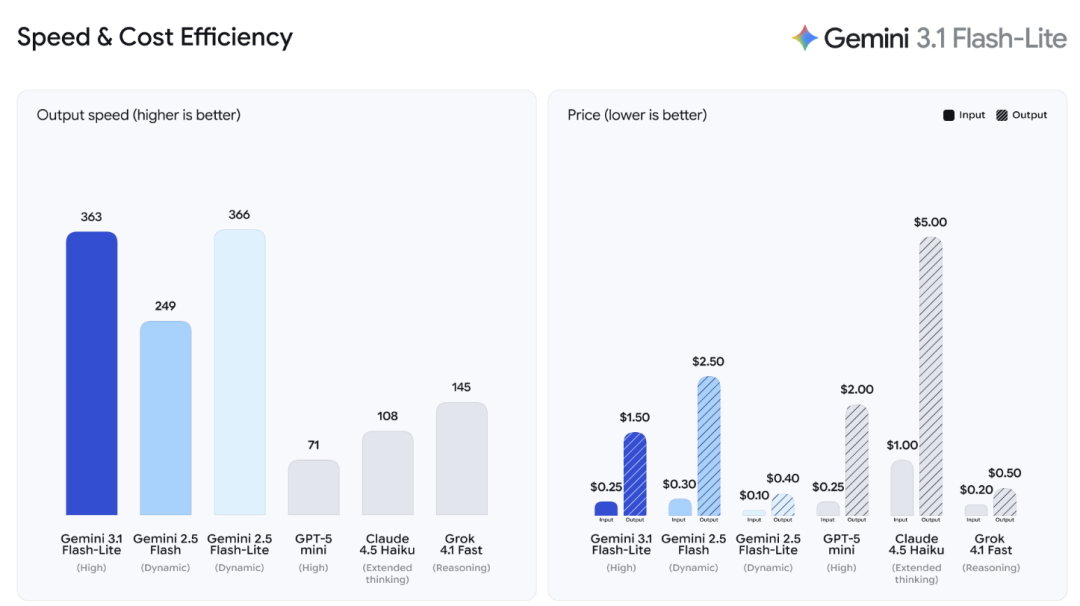Select Claude 4.5 Haiku's $1.00 input price bar

tap(901, 488)
